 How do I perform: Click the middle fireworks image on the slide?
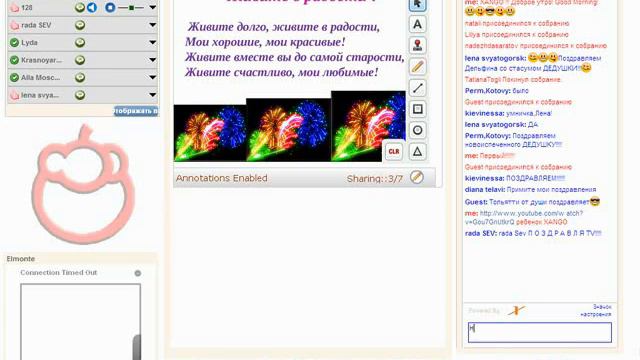289,130
